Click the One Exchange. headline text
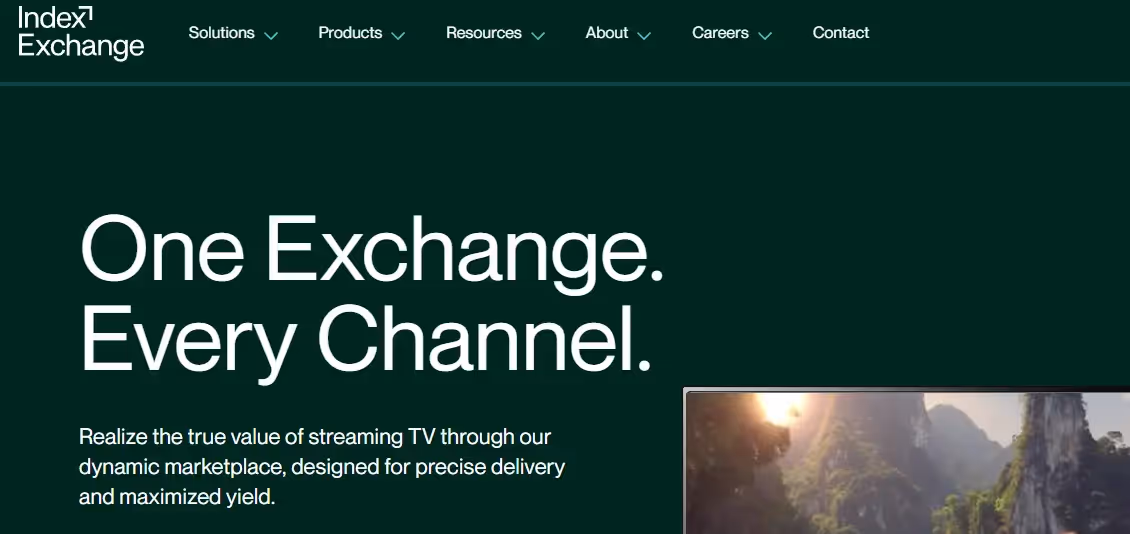This screenshot has width=1130, height=534. point(371,252)
